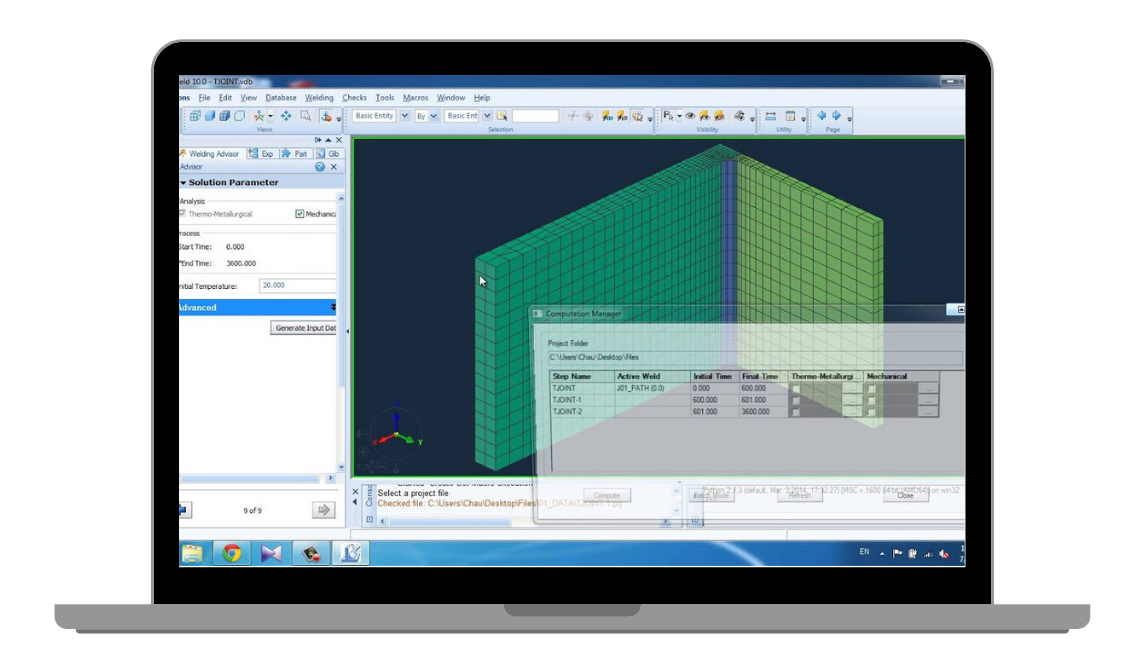Click Compute in Computation Manager
Screen dimensions: 1136x660
pyautogui.click(x=606, y=496)
